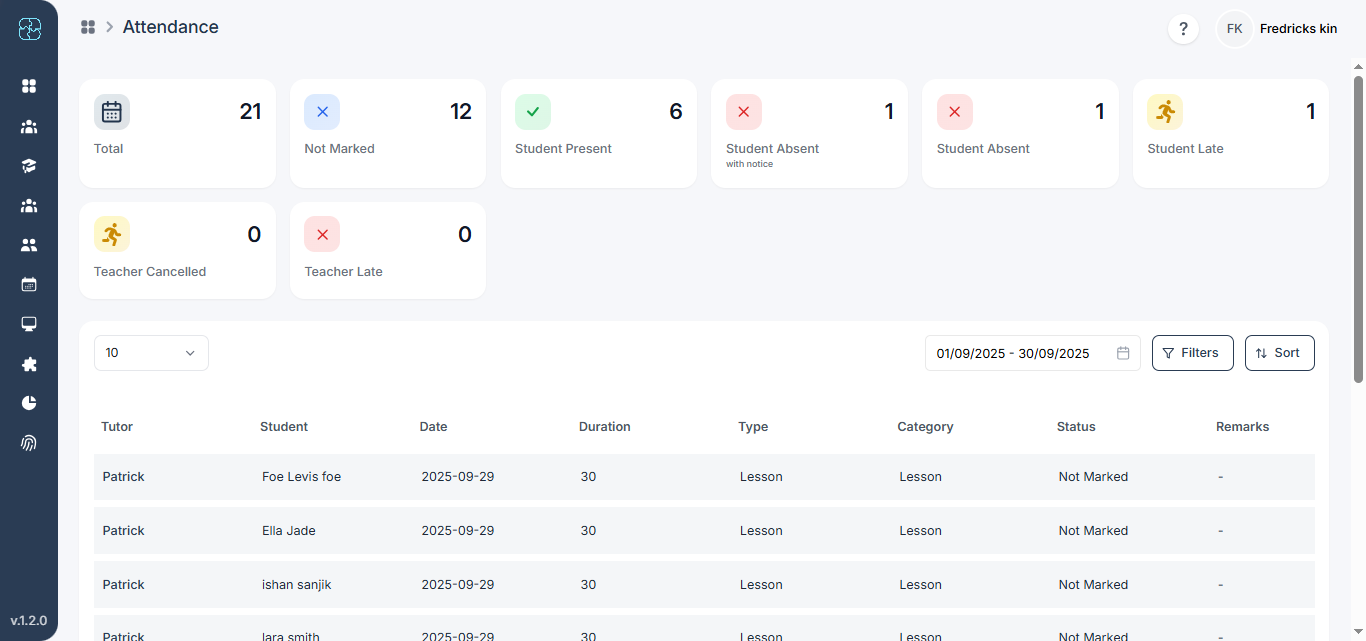Click the Student Late label
This screenshot has height=641, width=1366.
click(1185, 149)
